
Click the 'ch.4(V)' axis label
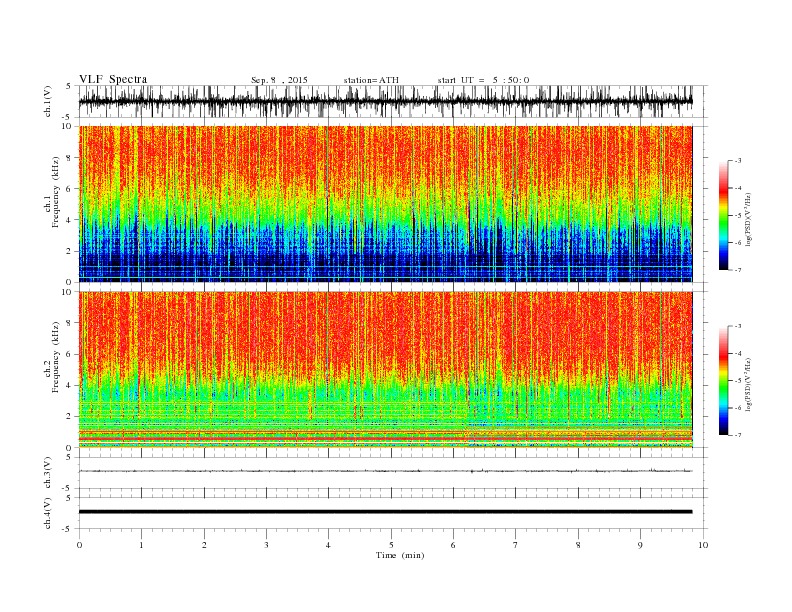tap(48, 513)
